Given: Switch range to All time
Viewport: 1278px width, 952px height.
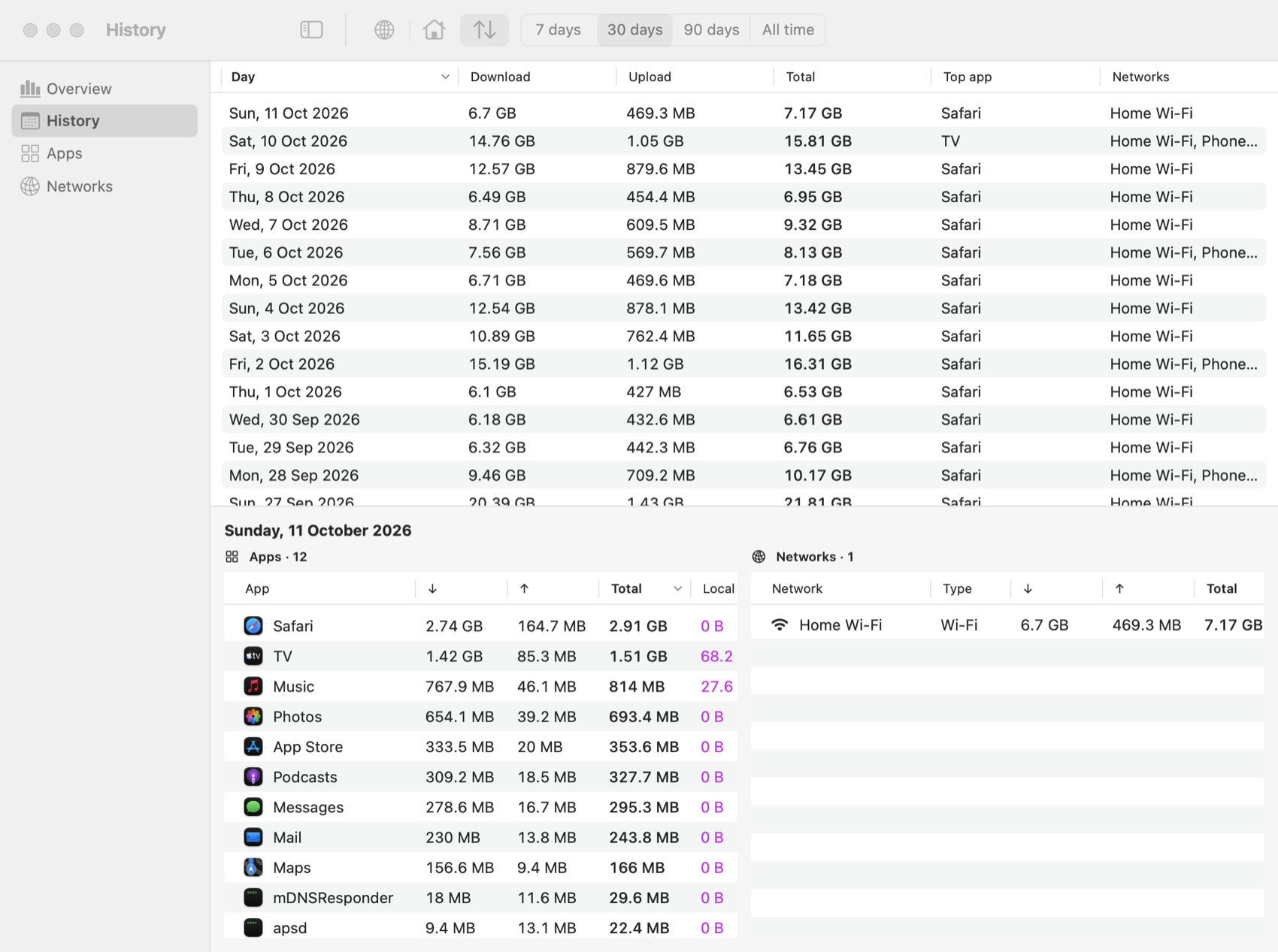Looking at the screenshot, I should pyautogui.click(x=788, y=30).
